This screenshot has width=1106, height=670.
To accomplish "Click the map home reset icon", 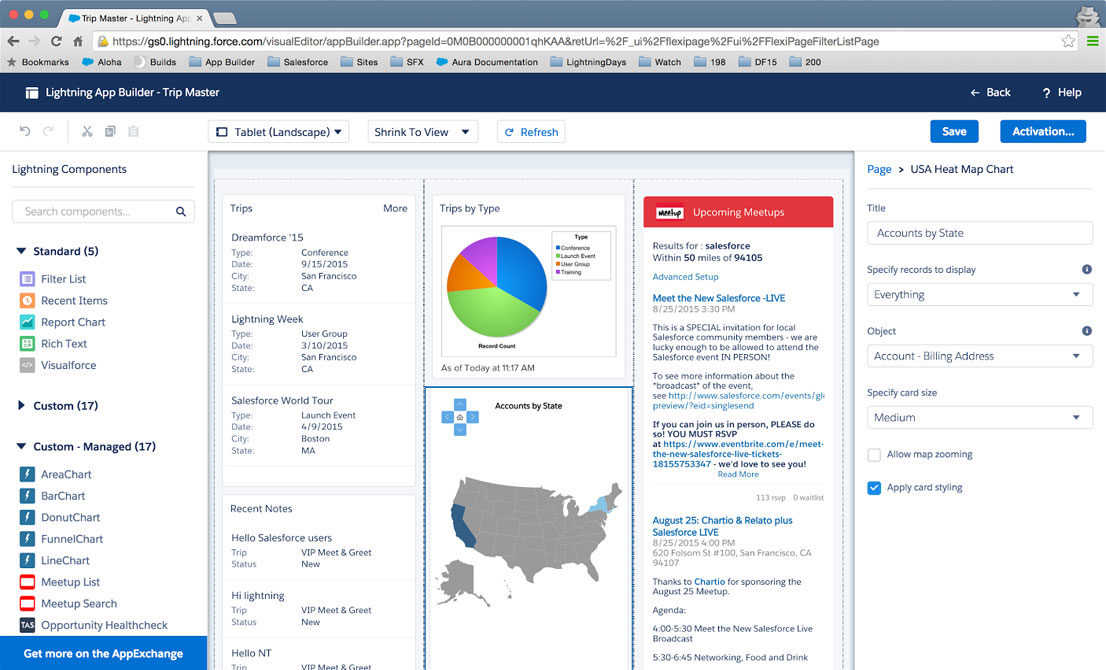I will pos(460,417).
